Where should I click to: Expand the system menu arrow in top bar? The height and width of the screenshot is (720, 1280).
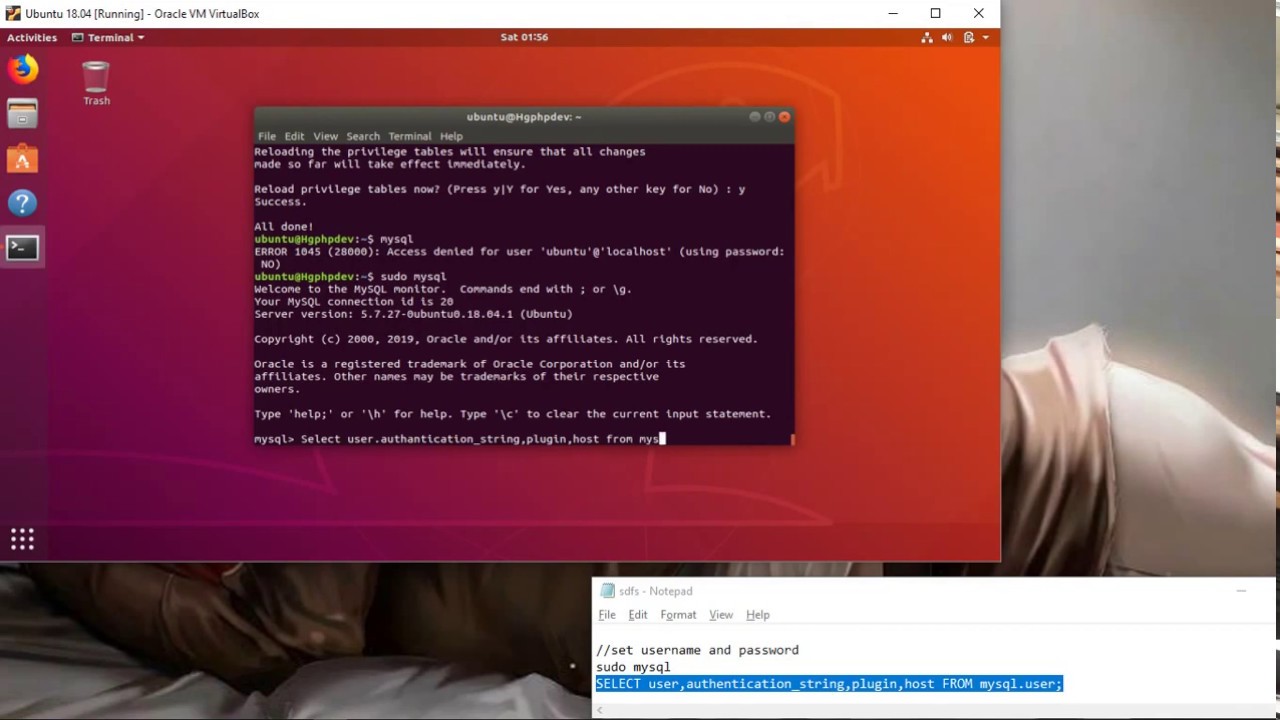pyautogui.click(x=986, y=37)
